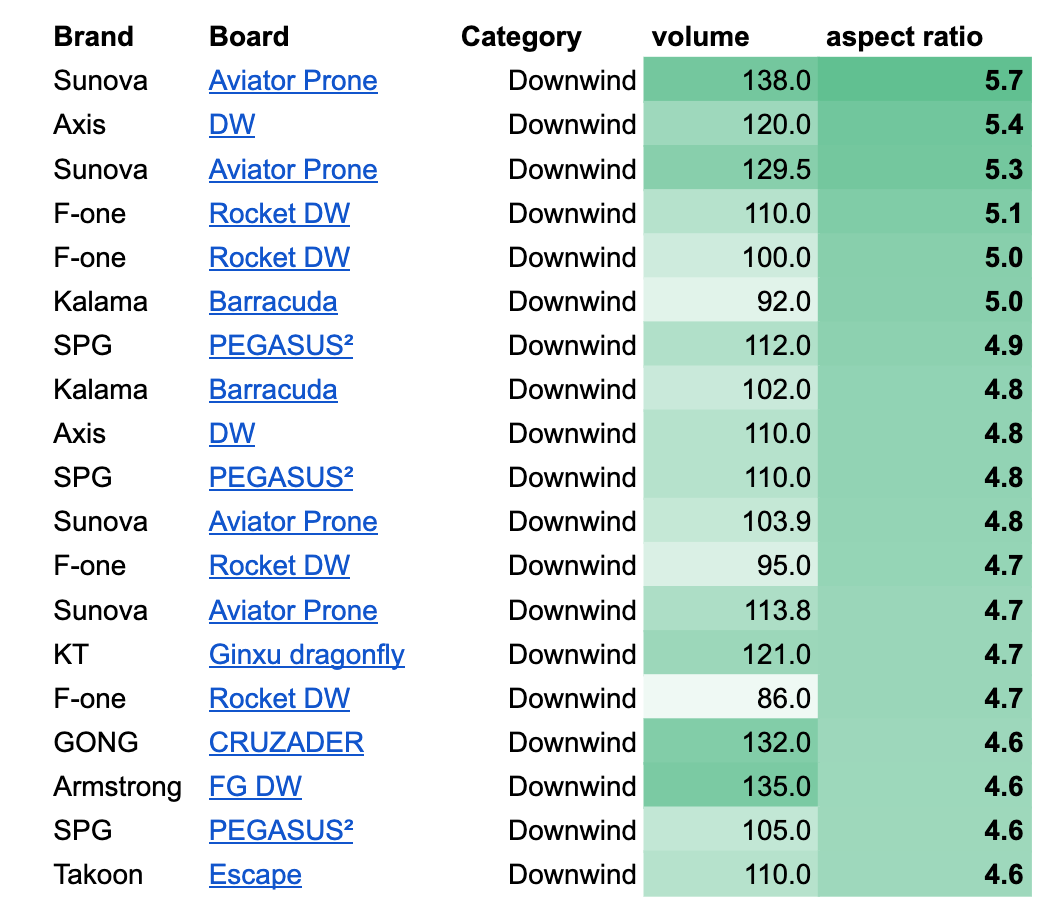Select the 5.7 aspect ratio cell

pyautogui.click(x=925, y=80)
